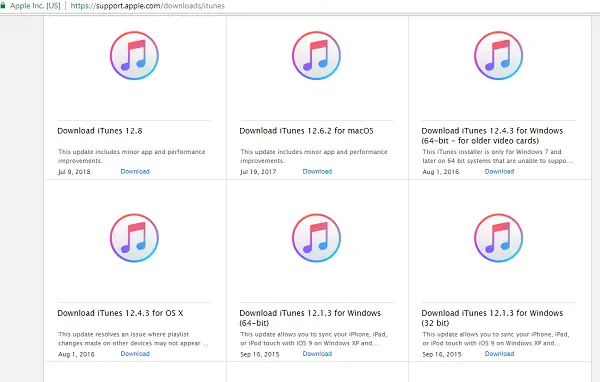Click the green padlock security icon

coord(3,6)
